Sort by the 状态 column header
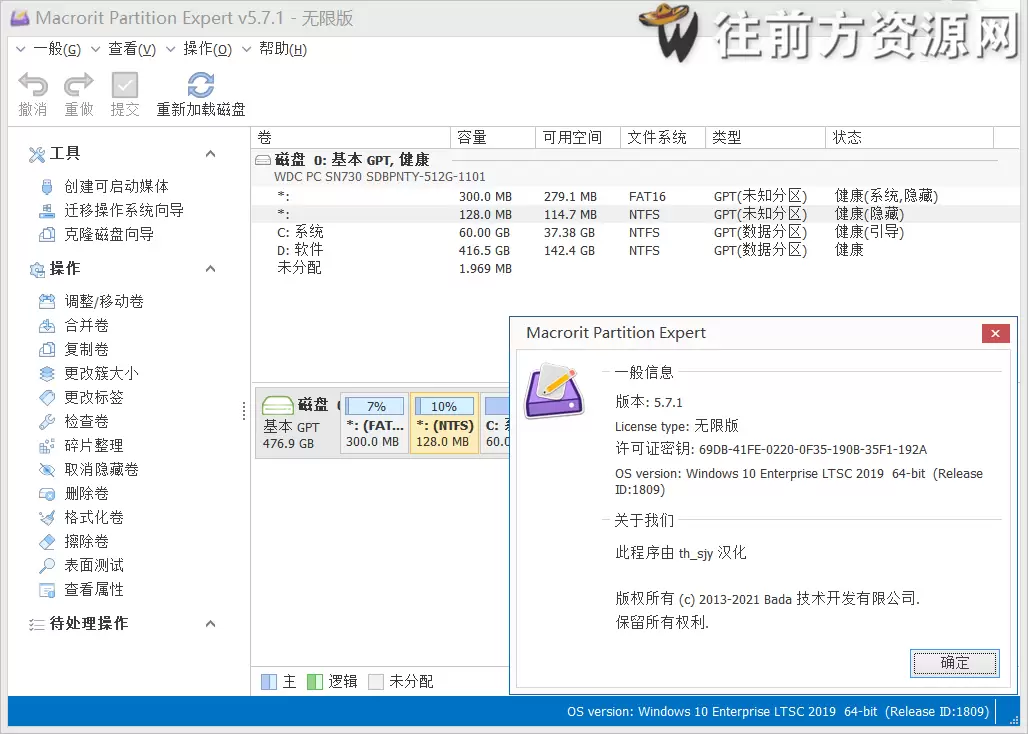The height and width of the screenshot is (734, 1028). click(x=910, y=138)
